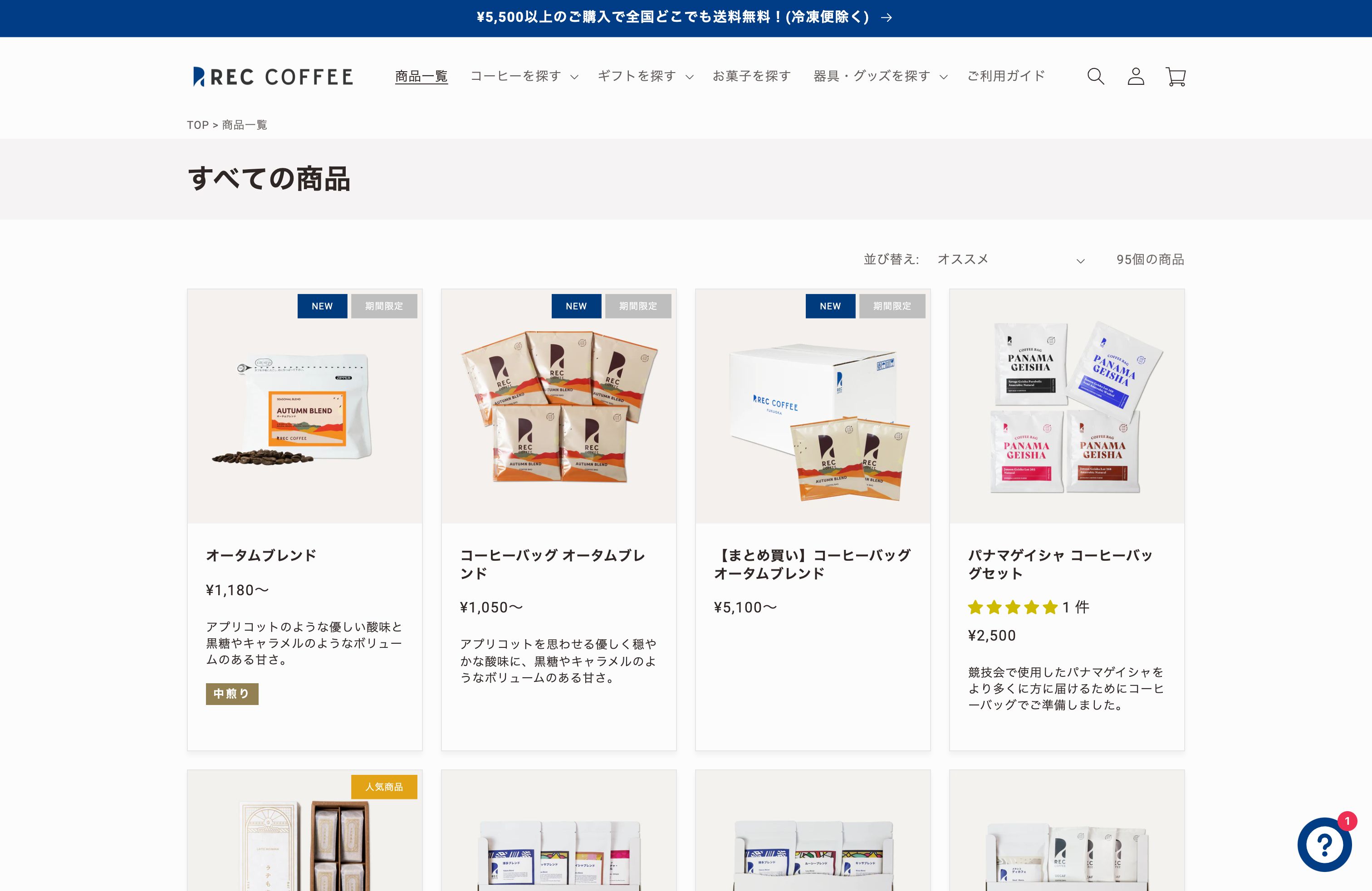Open the ご利用ガイド page
1372x891 pixels.
(1005, 75)
